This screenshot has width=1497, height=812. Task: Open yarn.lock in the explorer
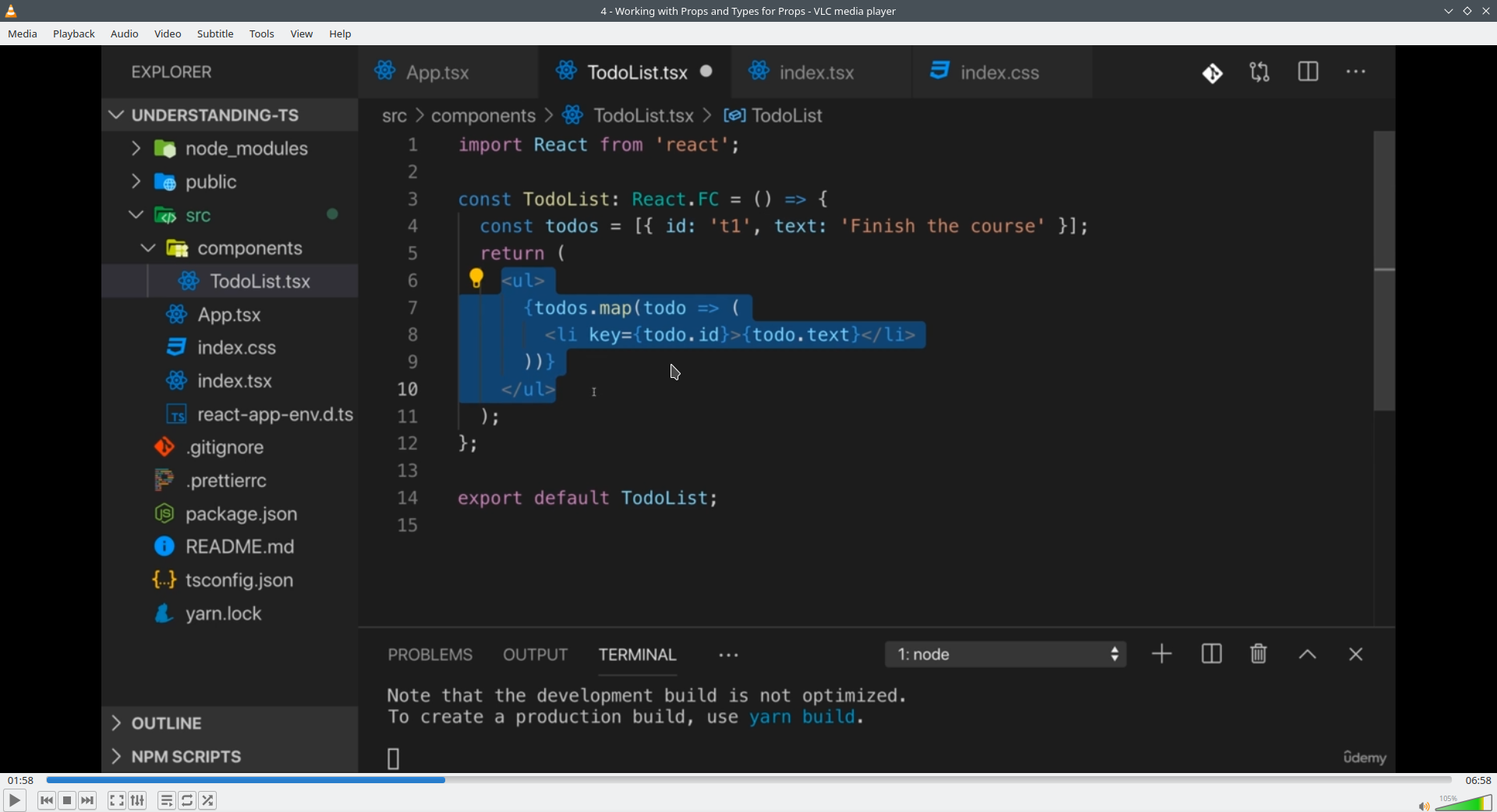230,614
